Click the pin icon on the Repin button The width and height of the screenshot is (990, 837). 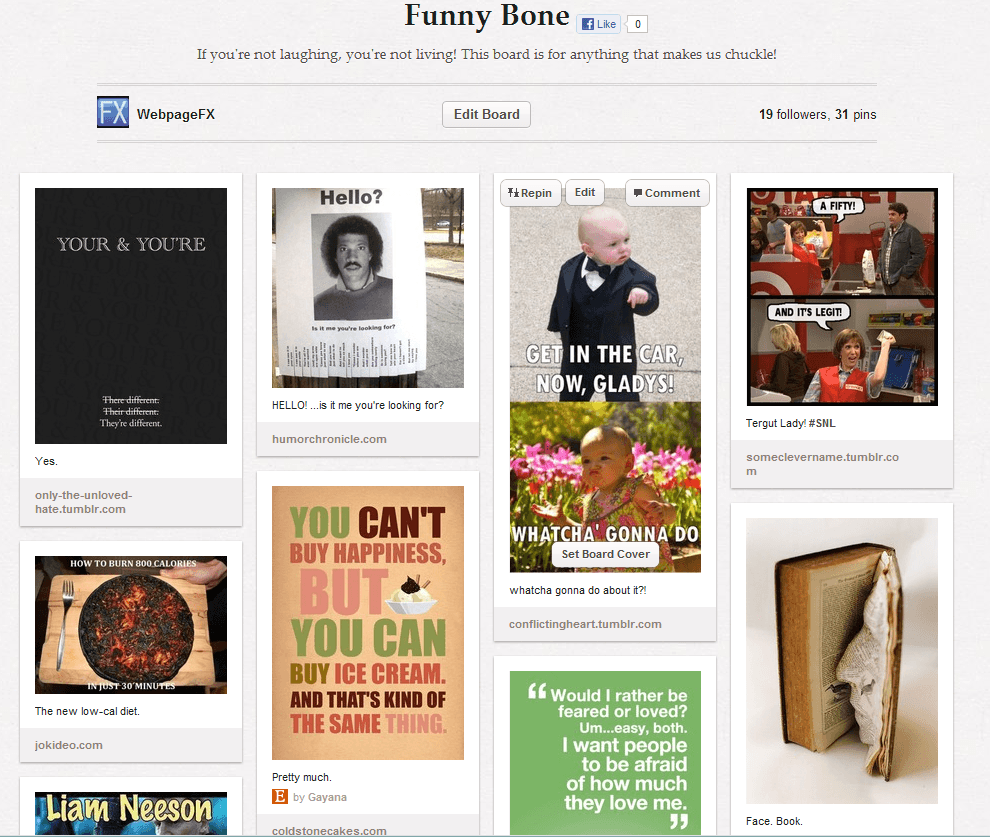tap(511, 192)
